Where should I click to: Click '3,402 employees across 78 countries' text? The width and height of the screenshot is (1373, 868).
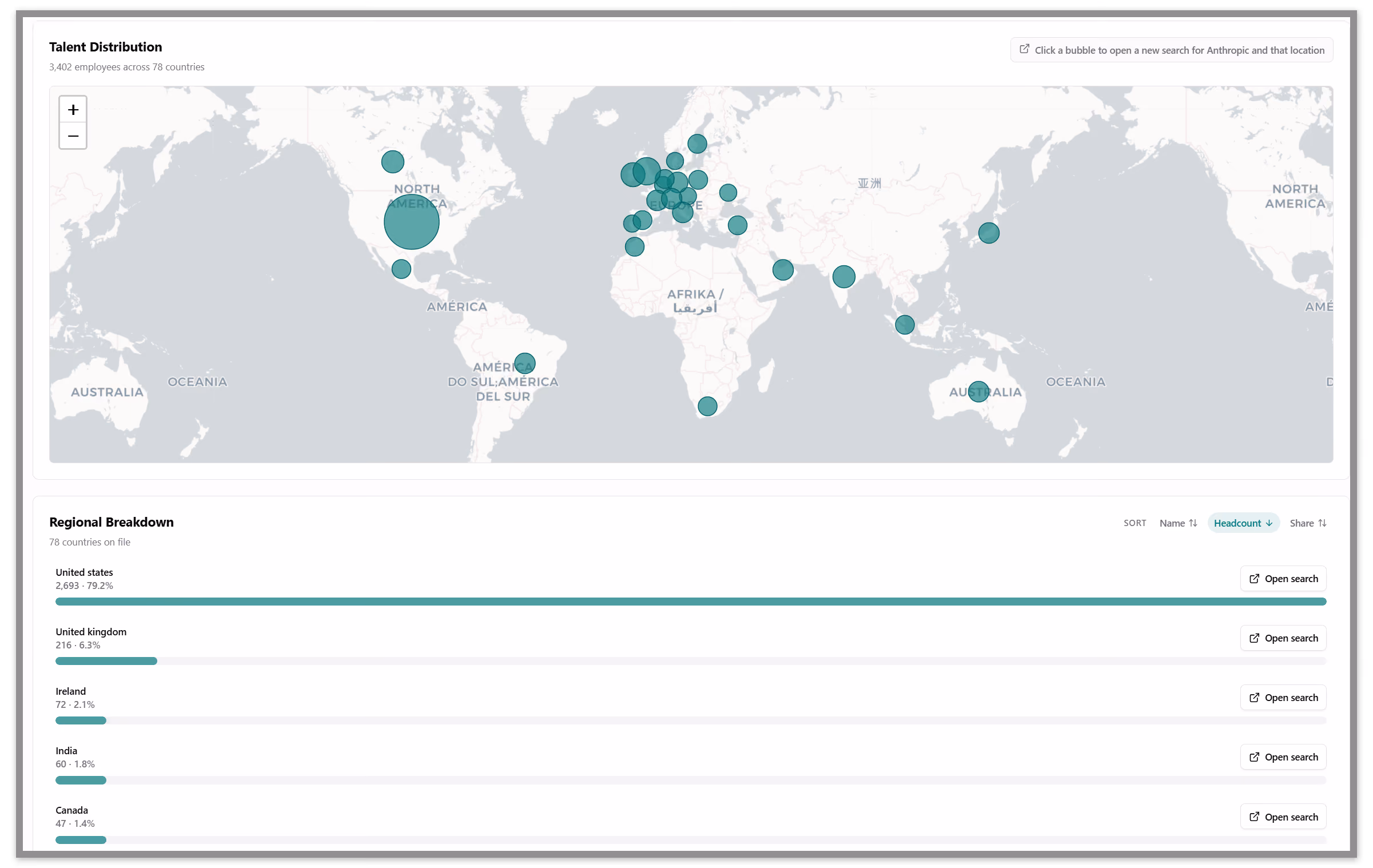126,67
